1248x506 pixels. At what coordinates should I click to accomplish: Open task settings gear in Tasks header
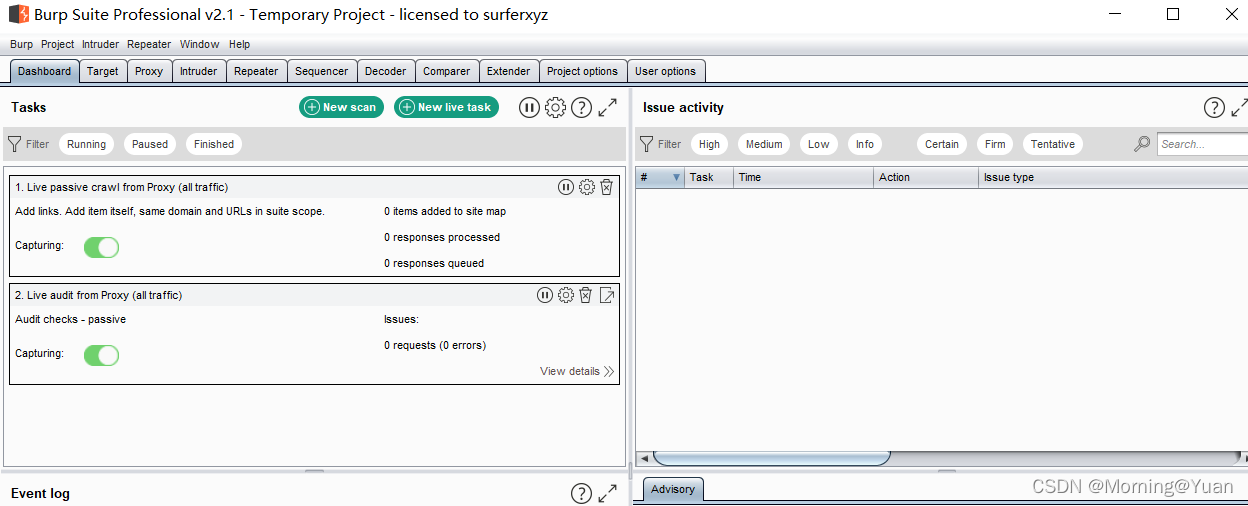pyautogui.click(x=555, y=108)
